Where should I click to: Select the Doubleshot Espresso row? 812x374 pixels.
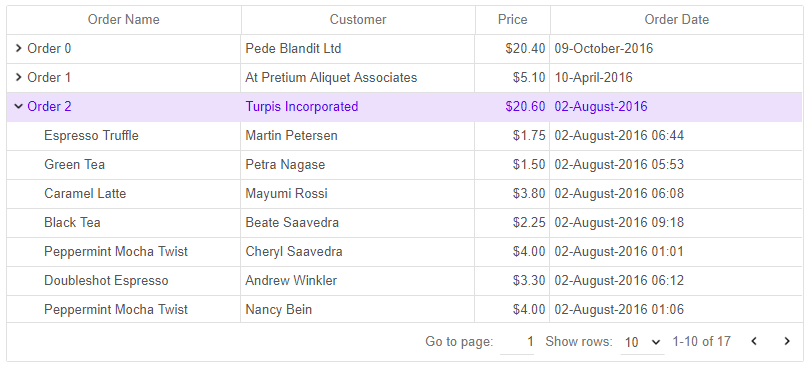click(404, 281)
